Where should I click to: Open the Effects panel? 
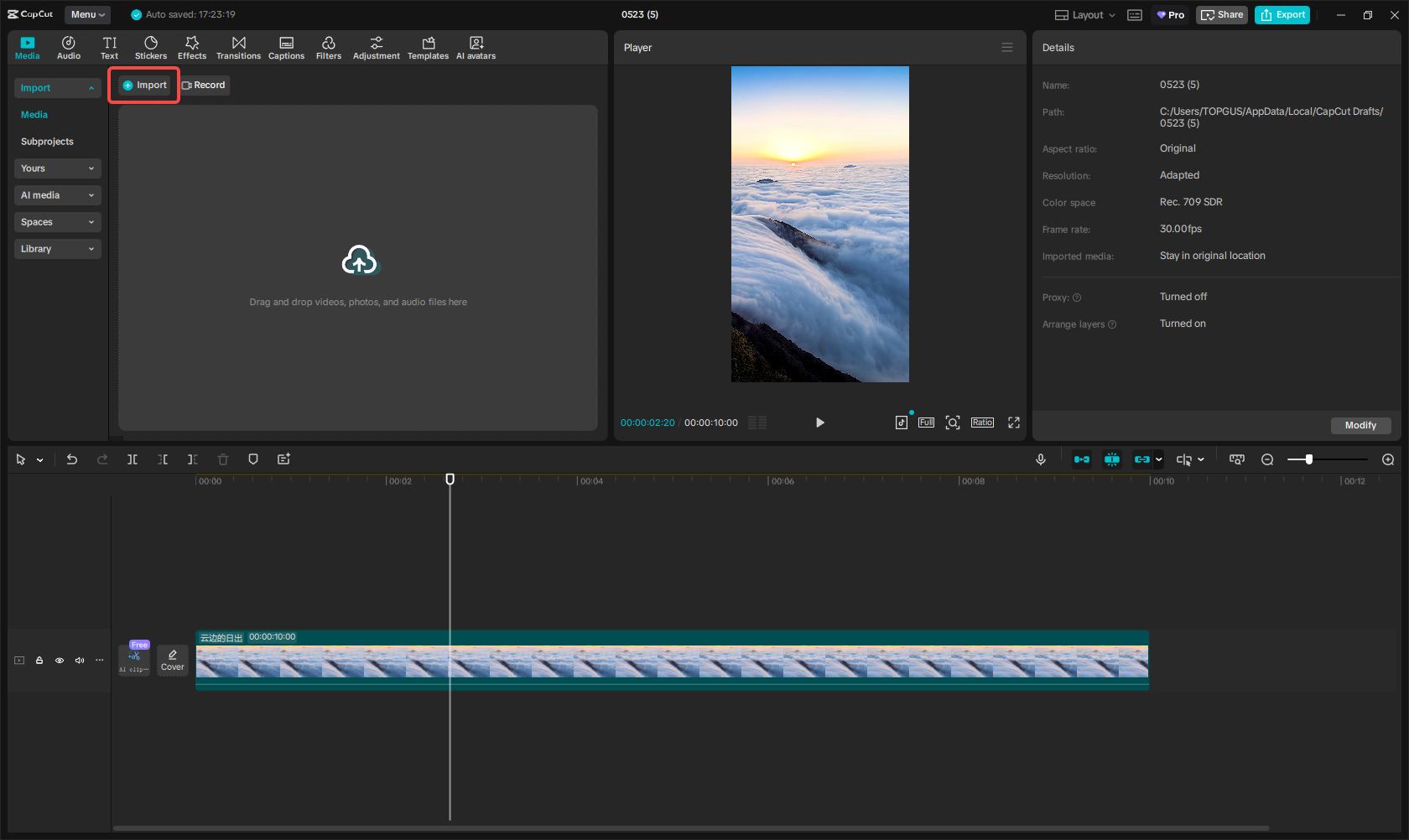(x=192, y=47)
